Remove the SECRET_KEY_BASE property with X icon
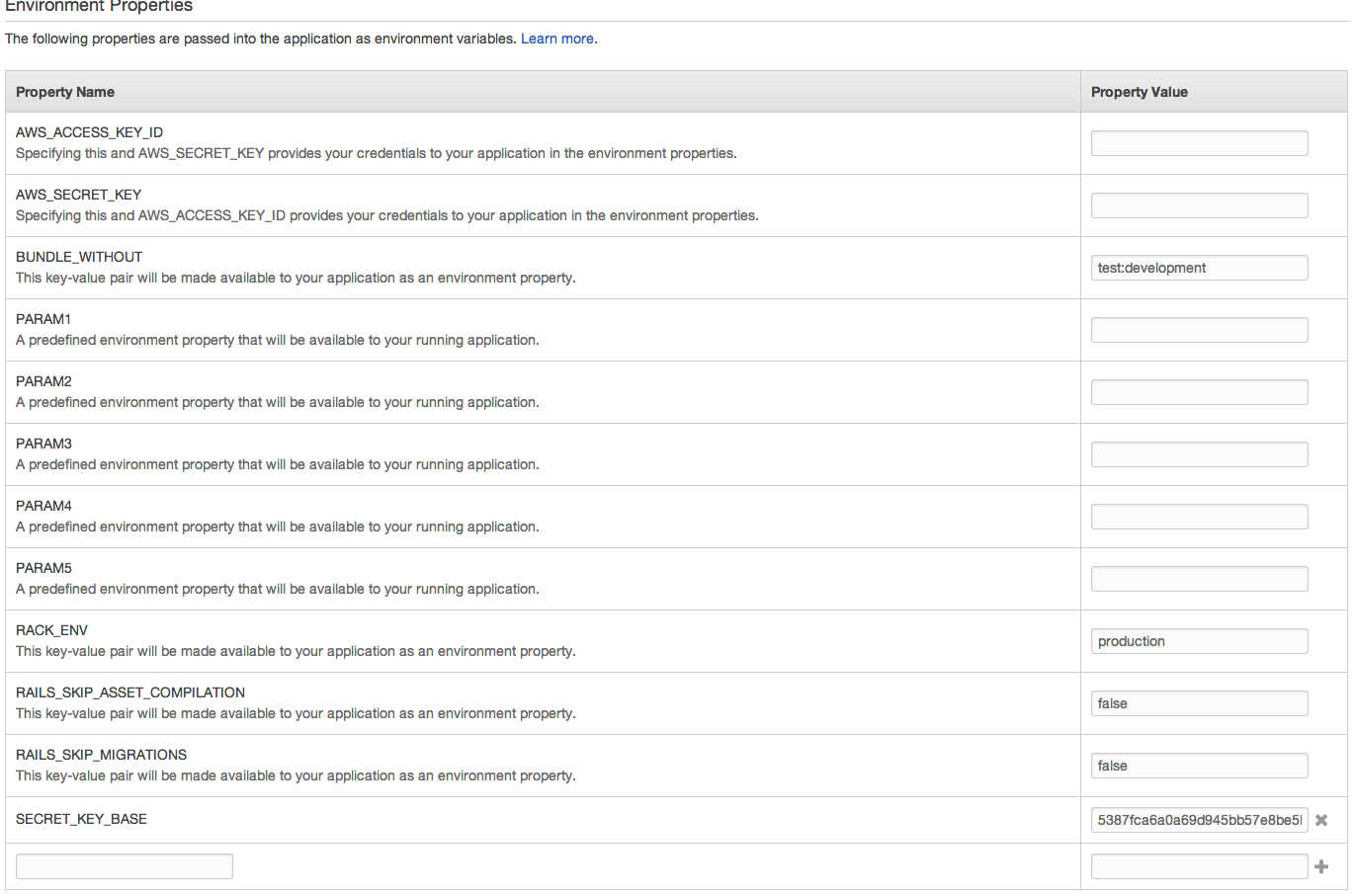Screen dimensions: 1356x896 [x=1321, y=820]
